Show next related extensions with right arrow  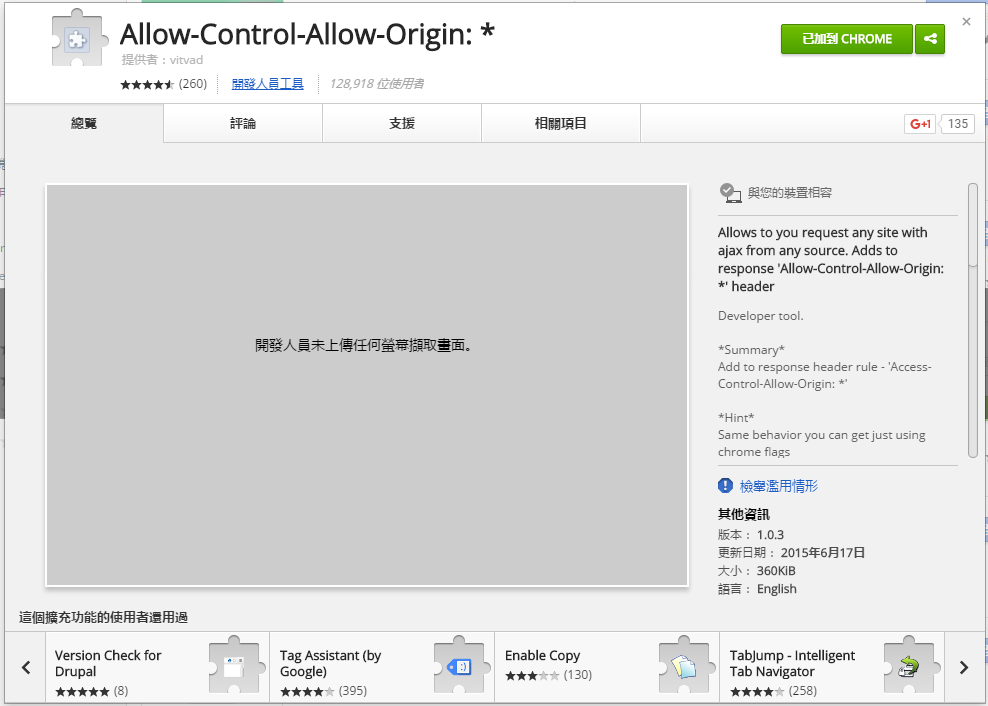pyautogui.click(x=964, y=667)
